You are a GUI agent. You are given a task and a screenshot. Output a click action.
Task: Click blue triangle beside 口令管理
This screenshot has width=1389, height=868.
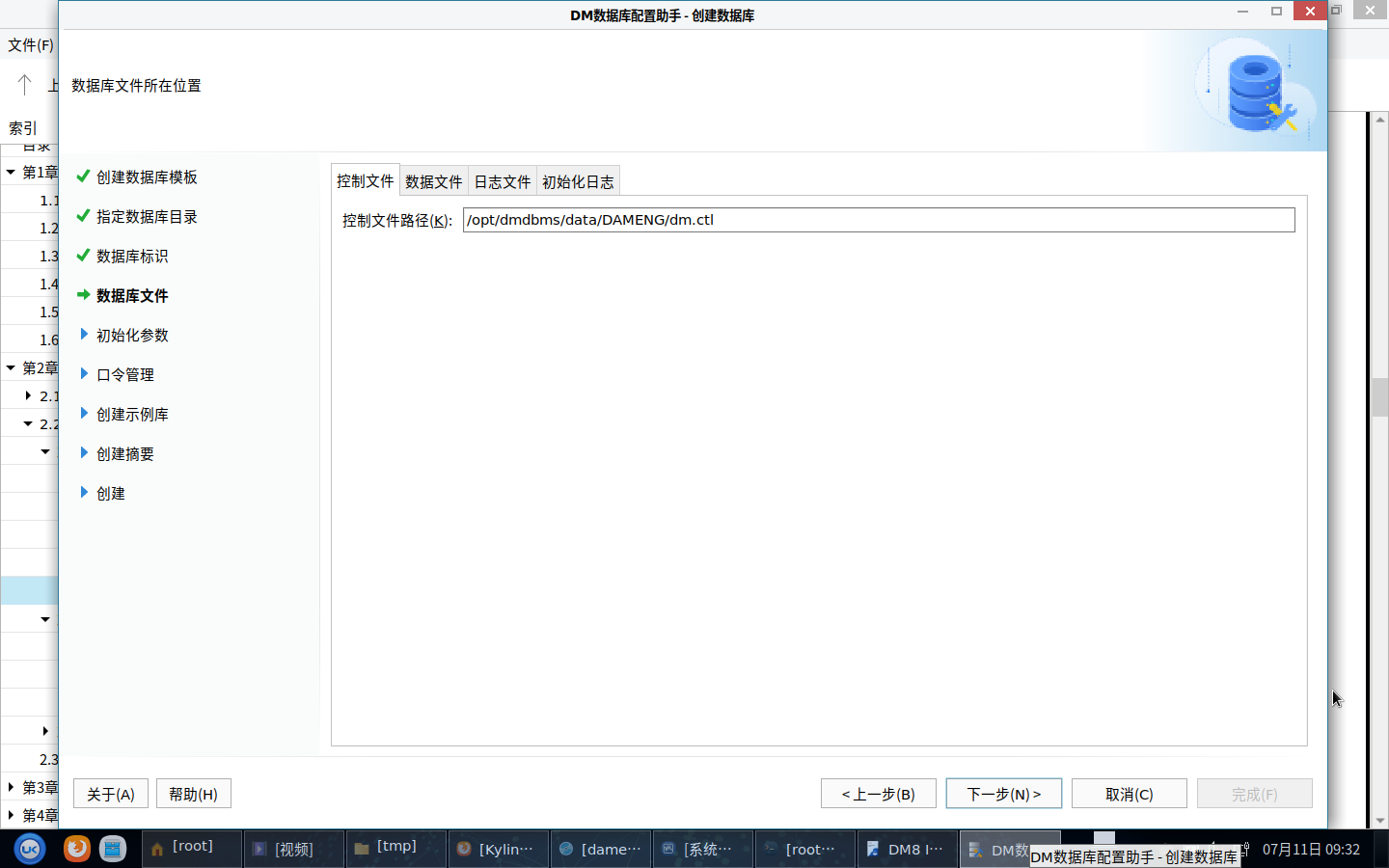tap(84, 374)
